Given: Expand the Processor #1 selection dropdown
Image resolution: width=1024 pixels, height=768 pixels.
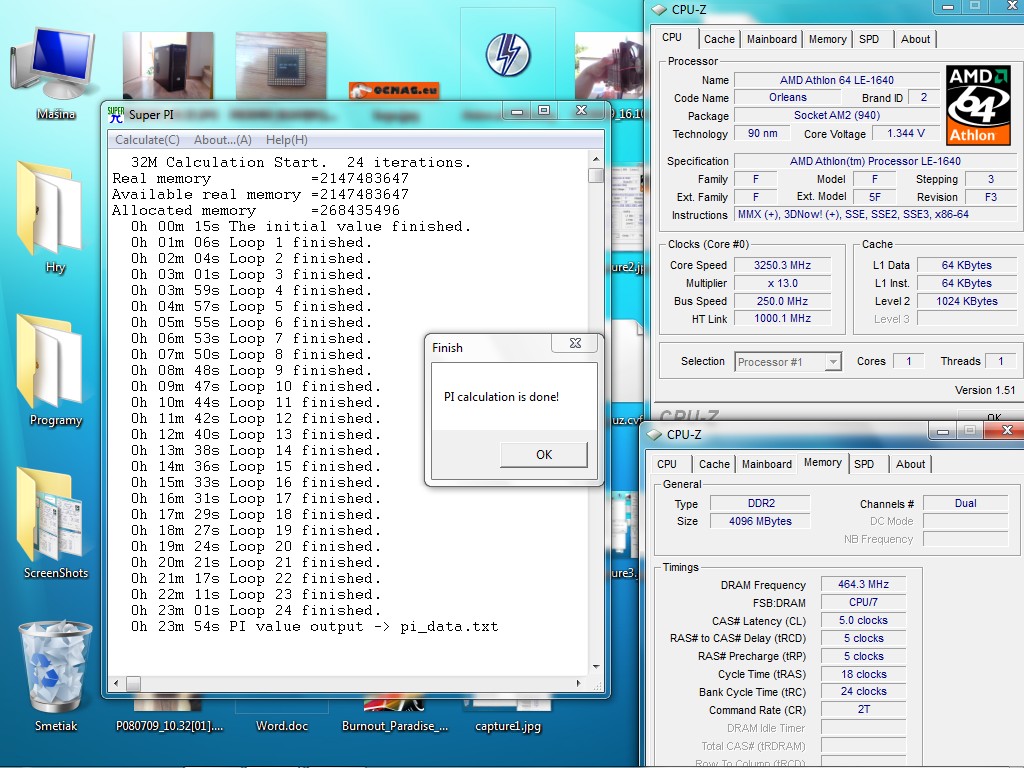Looking at the screenshot, I should 833,362.
